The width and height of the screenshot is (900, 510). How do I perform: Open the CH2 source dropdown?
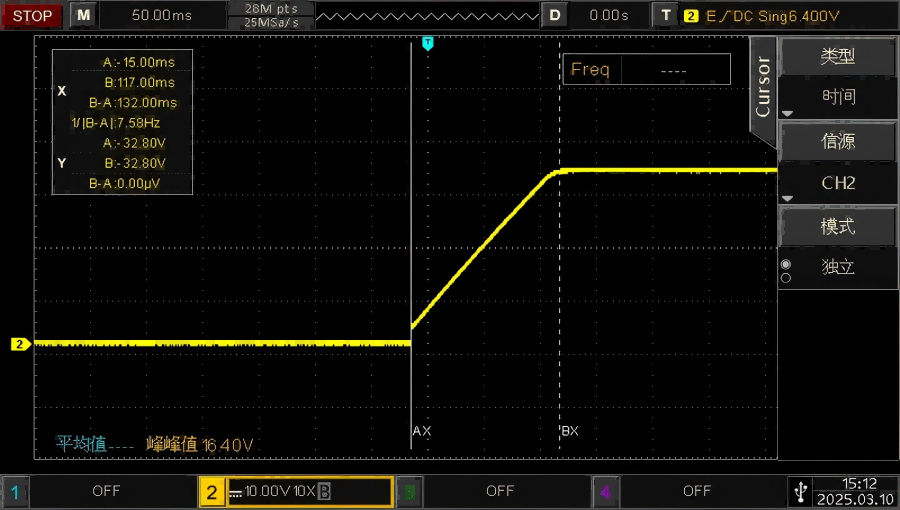pyautogui.click(x=838, y=183)
